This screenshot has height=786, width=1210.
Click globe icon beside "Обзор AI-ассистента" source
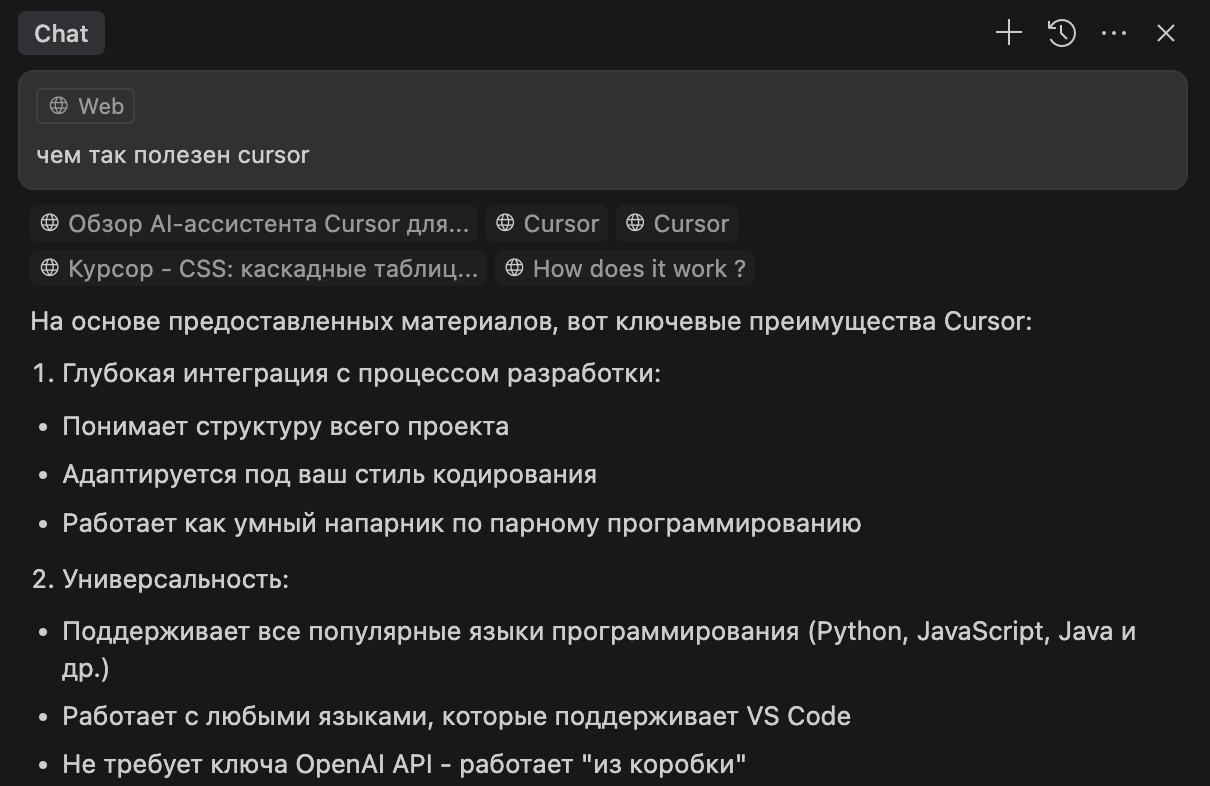49,223
